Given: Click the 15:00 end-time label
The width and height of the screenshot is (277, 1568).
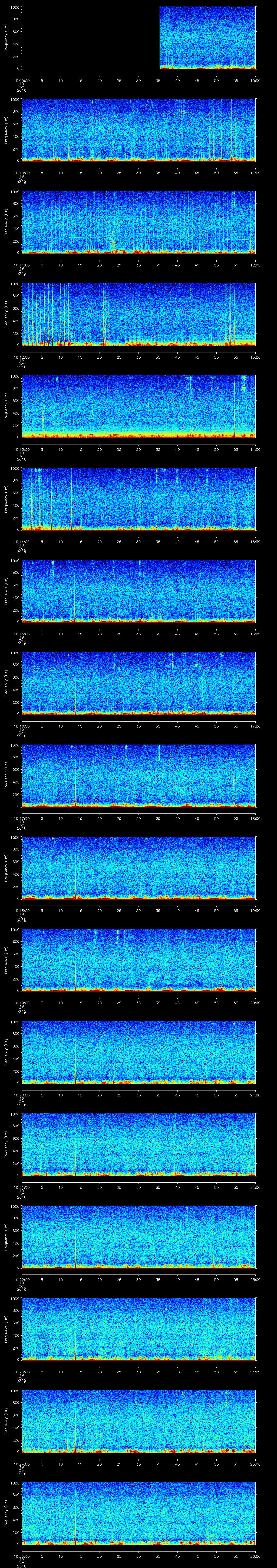Looking at the screenshot, I should (255, 542).
